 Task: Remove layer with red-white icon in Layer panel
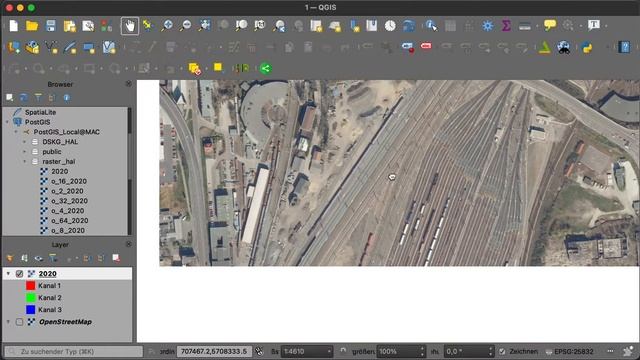point(116,258)
